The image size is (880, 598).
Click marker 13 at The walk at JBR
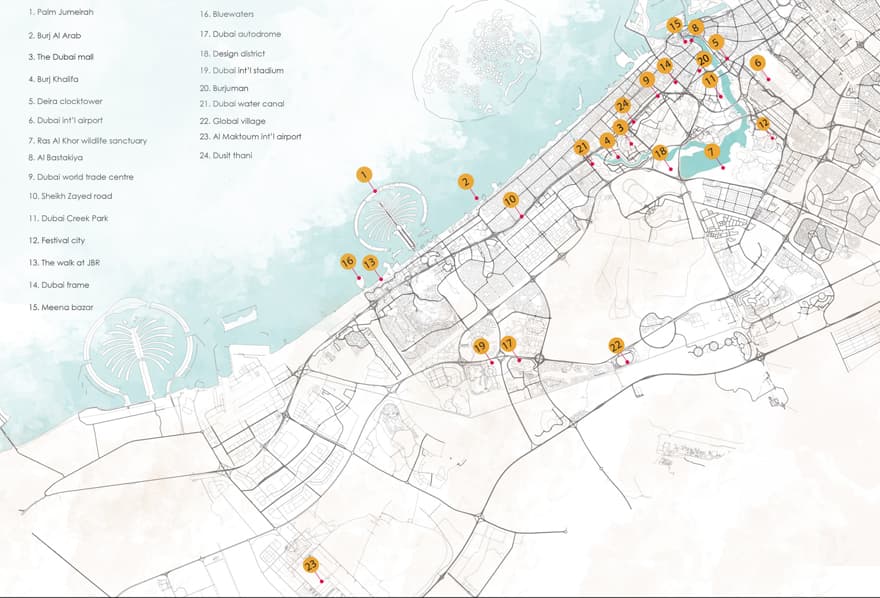tap(369, 262)
